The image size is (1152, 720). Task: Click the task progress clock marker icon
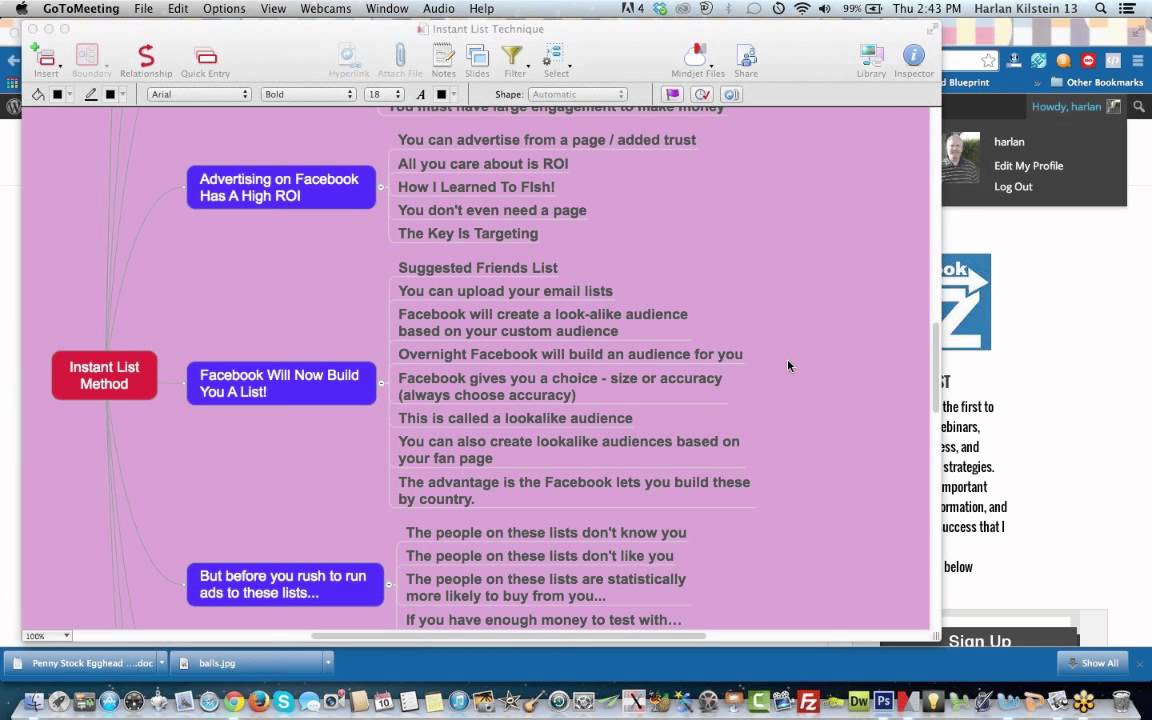[x=702, y=94]
